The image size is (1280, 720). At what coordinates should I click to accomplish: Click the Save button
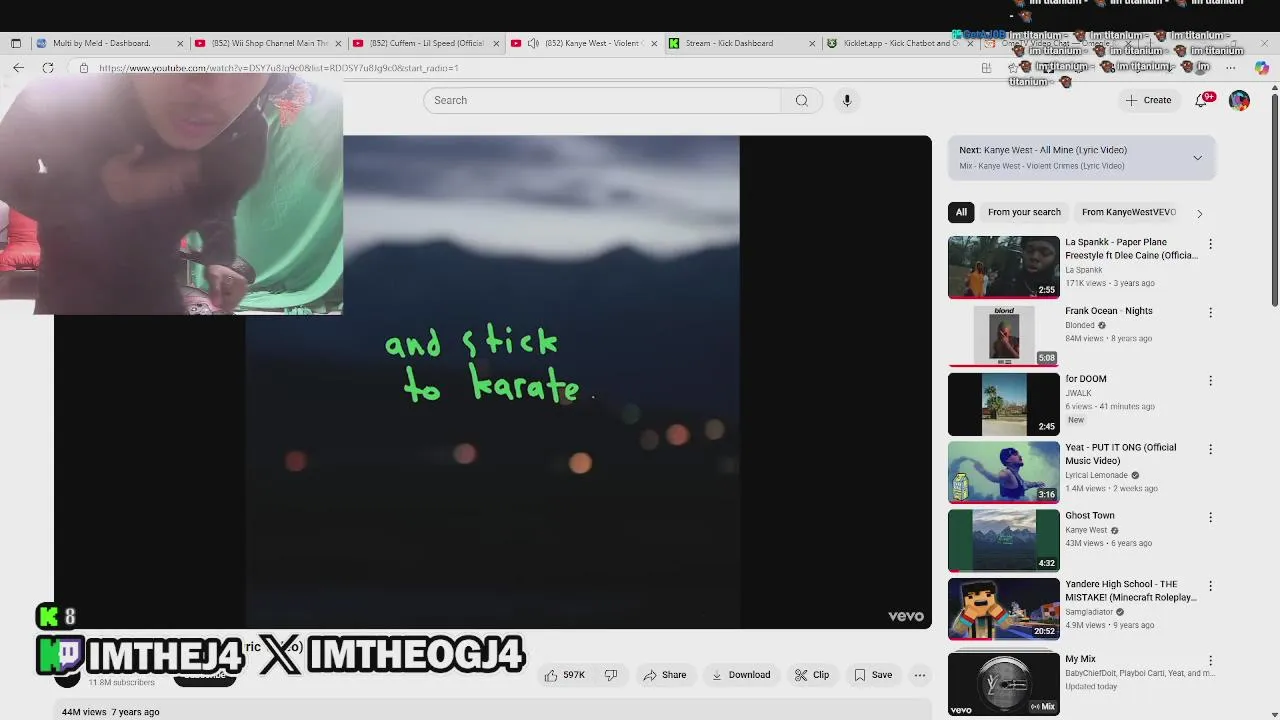(x=873, y=675)
